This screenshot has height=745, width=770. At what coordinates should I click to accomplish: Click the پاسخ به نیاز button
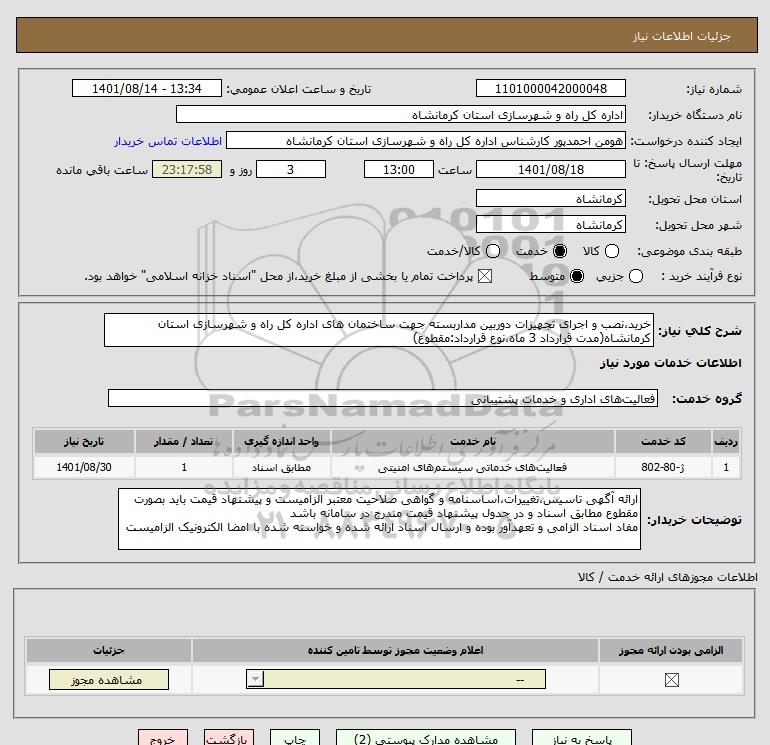[x=582, y=738]
